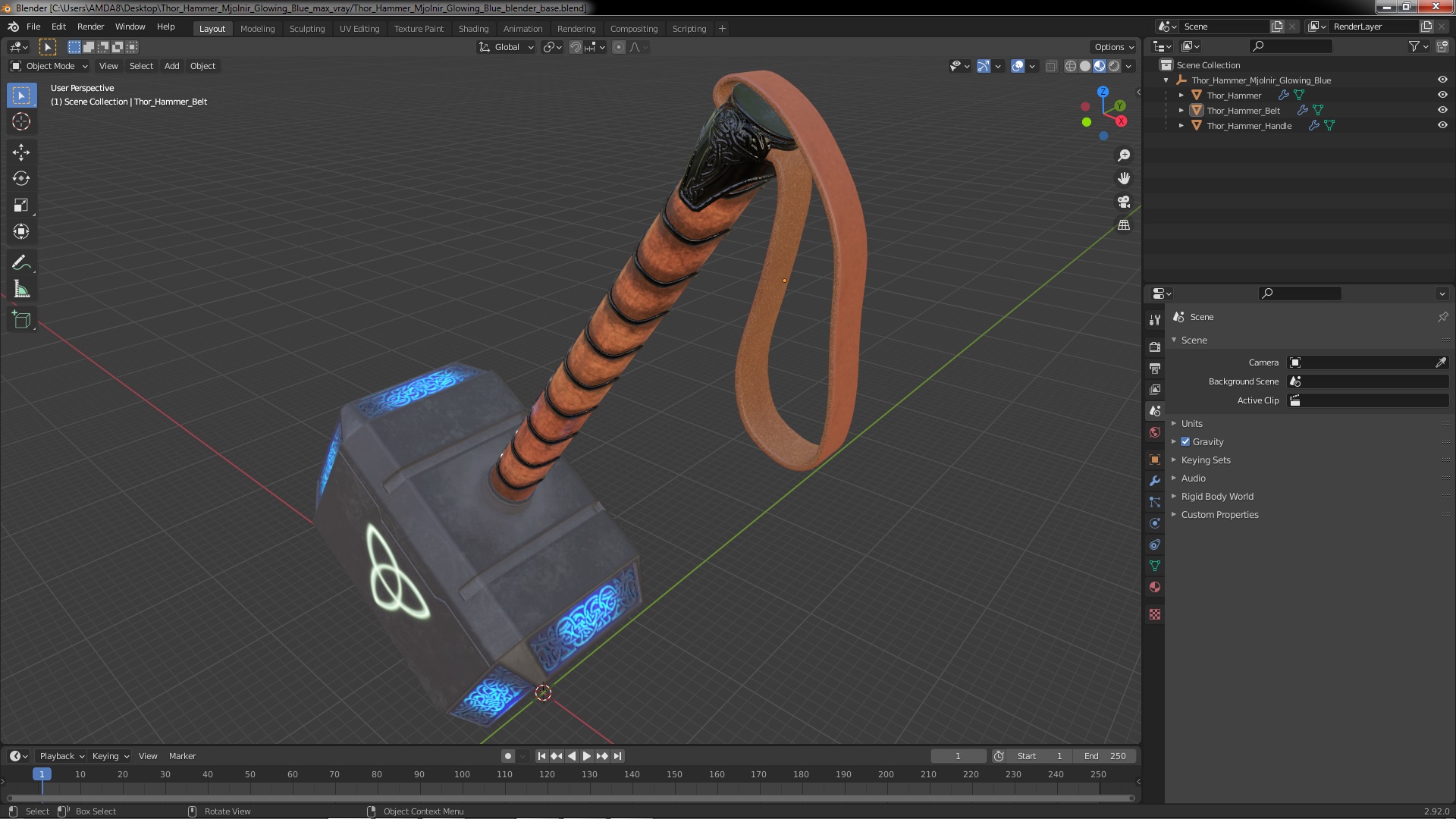Select the Select Box tool
This screenshot has width=1456, height=819.
click(21, 96)
